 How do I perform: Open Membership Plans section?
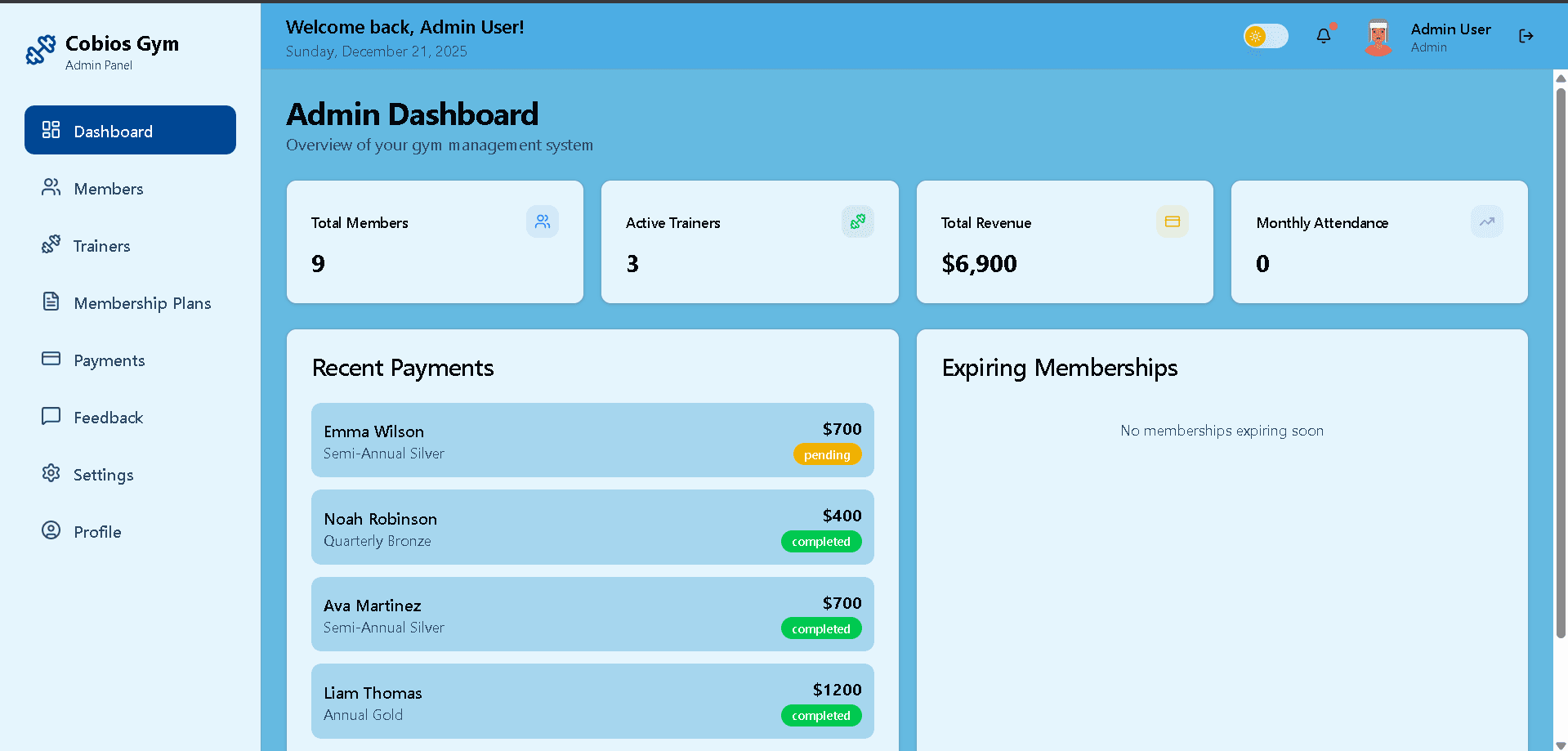142,303
